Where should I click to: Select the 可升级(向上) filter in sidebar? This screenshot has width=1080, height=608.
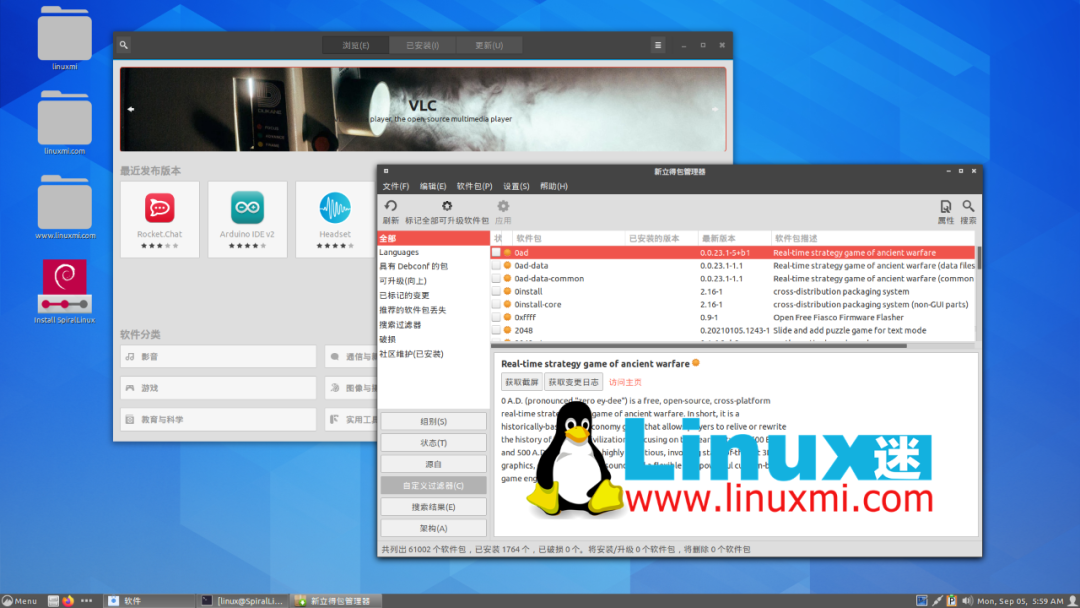(x=433, y=281)
